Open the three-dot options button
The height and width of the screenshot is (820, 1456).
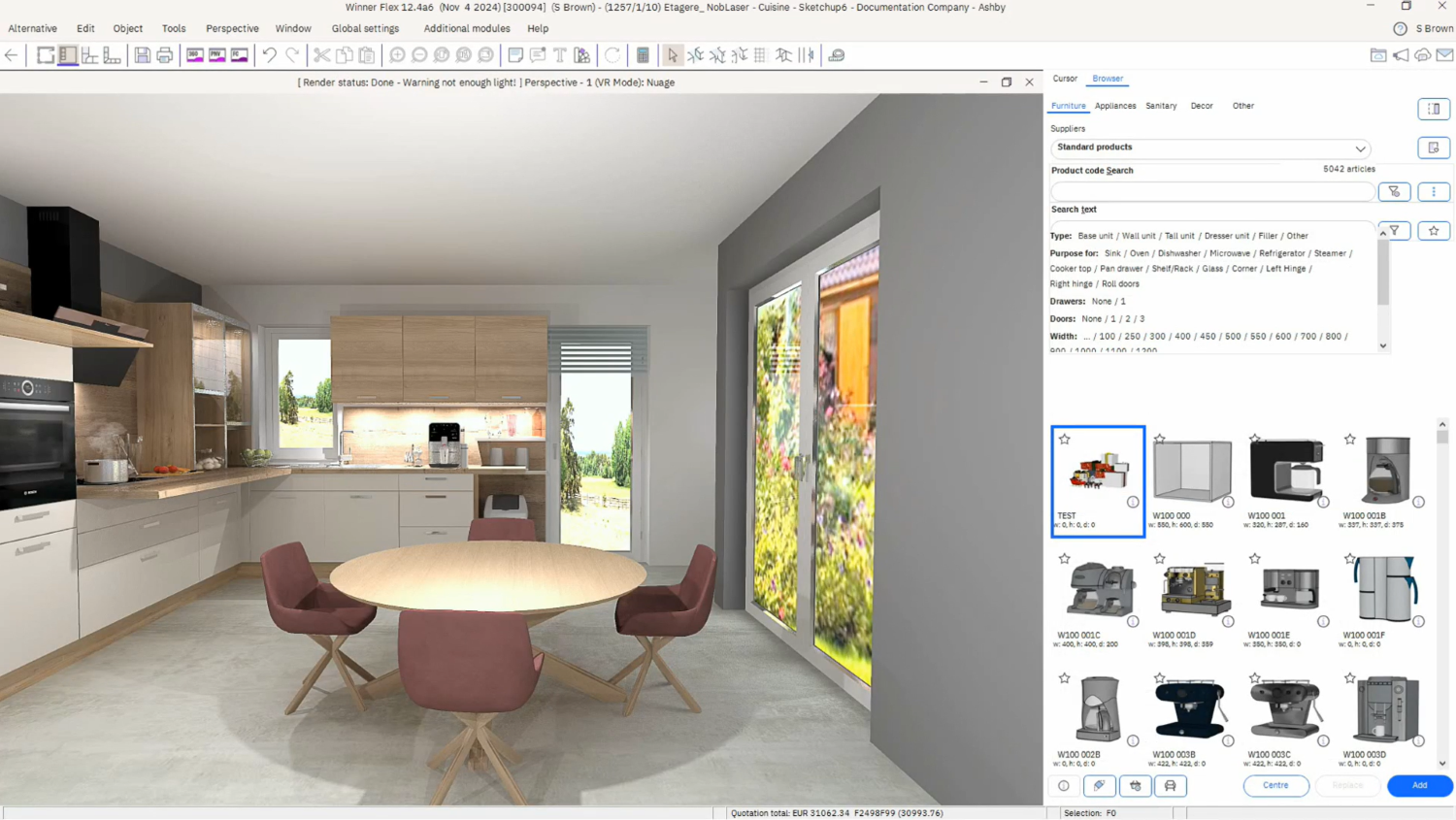tap(1434, 192)
